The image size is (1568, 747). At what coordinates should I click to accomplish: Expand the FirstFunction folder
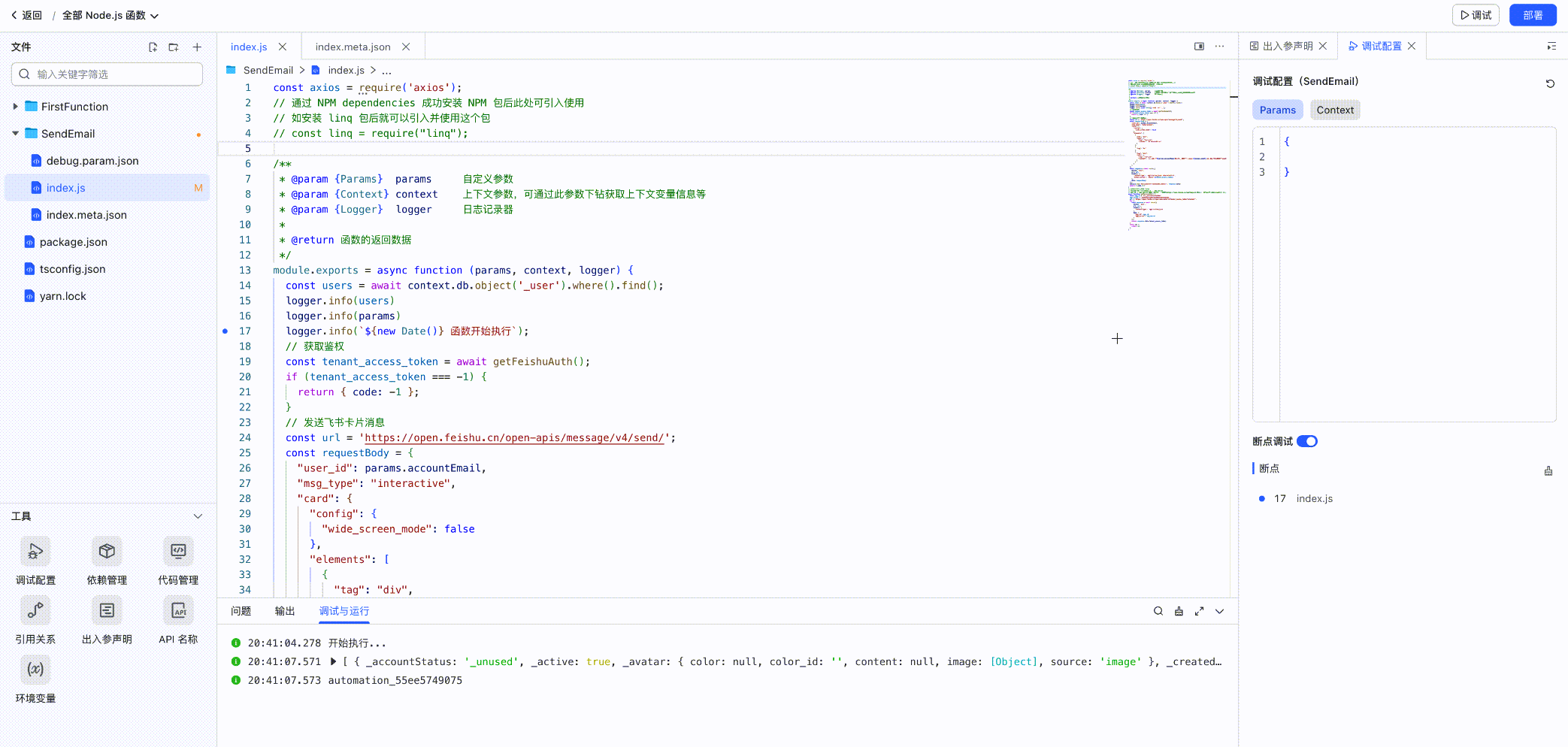(x=16, y=107)
